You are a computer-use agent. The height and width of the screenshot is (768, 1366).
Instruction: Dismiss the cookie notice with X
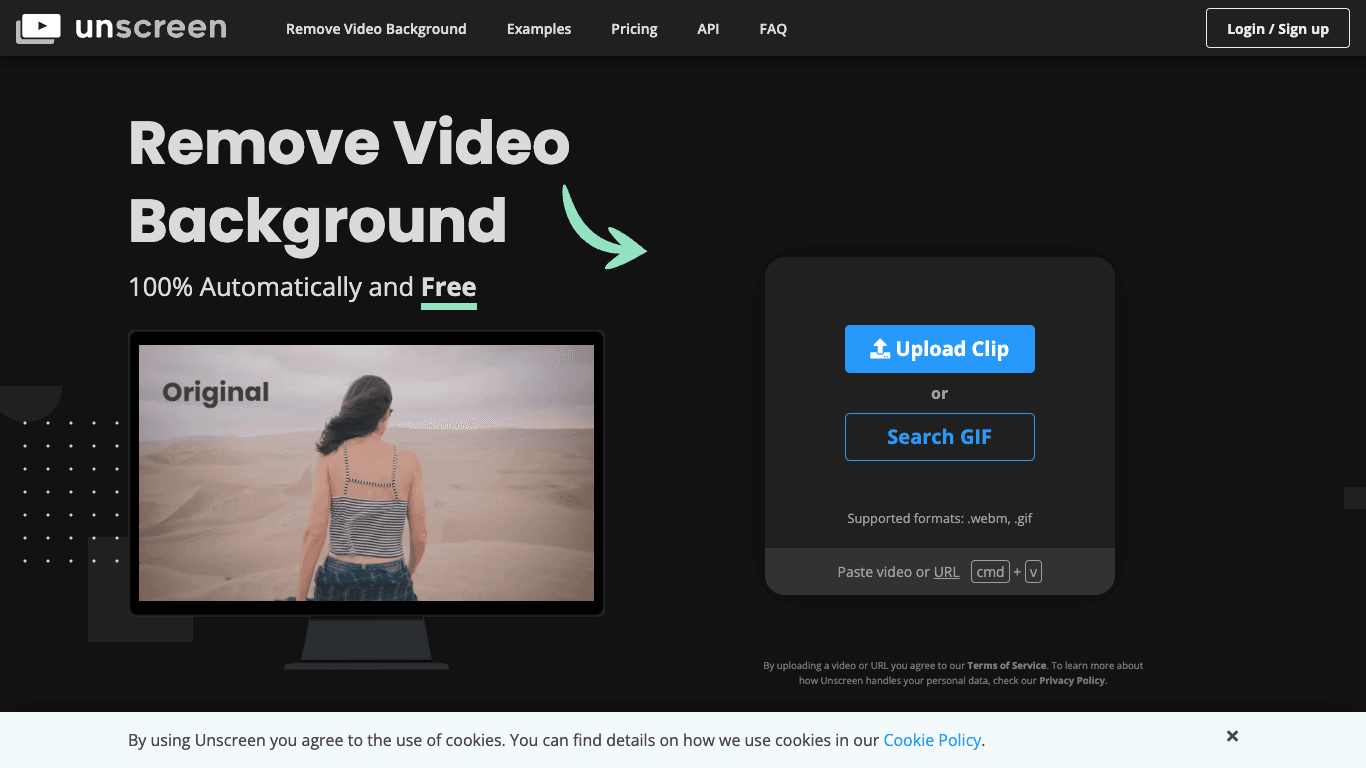pos(1232,736)
